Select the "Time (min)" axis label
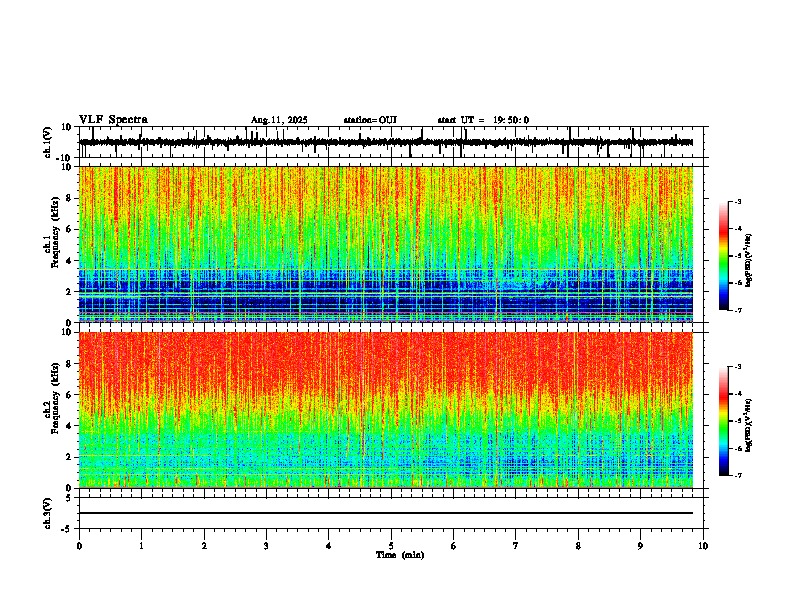This screenshot has height=612, width=792. 400,555
